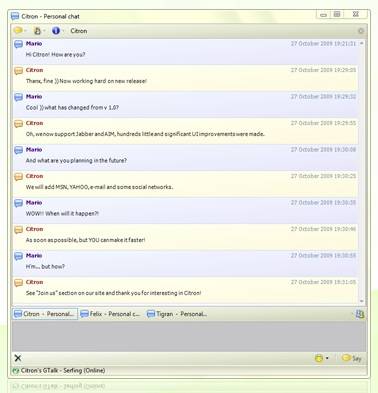Screen dimensions: 378x393
Task: Click the Citron name label in the toolbar
Action: click(x=79, y=31)
